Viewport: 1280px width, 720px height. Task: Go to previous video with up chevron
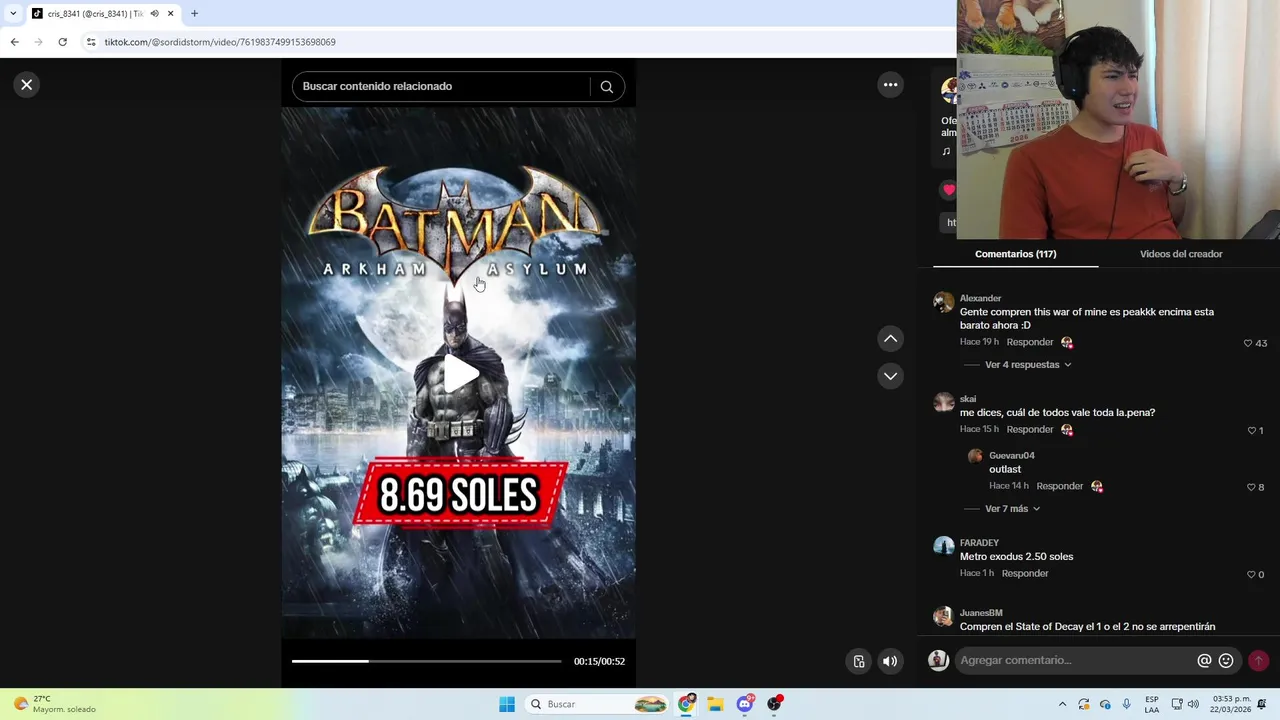(x=890, y=339)
